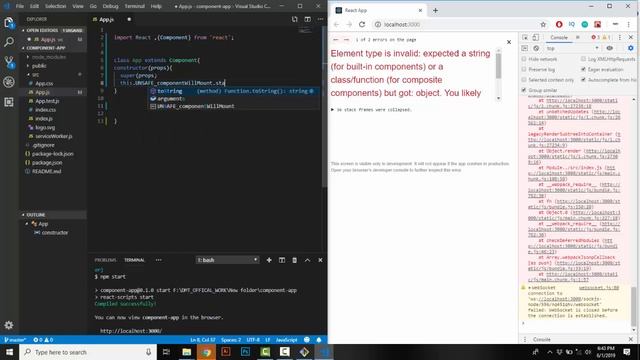This screenshot has width=640, height=360.
Task: Uncheck the Eager evaluation checkbox
Action: pyautogui.click(x=583, y=69)
